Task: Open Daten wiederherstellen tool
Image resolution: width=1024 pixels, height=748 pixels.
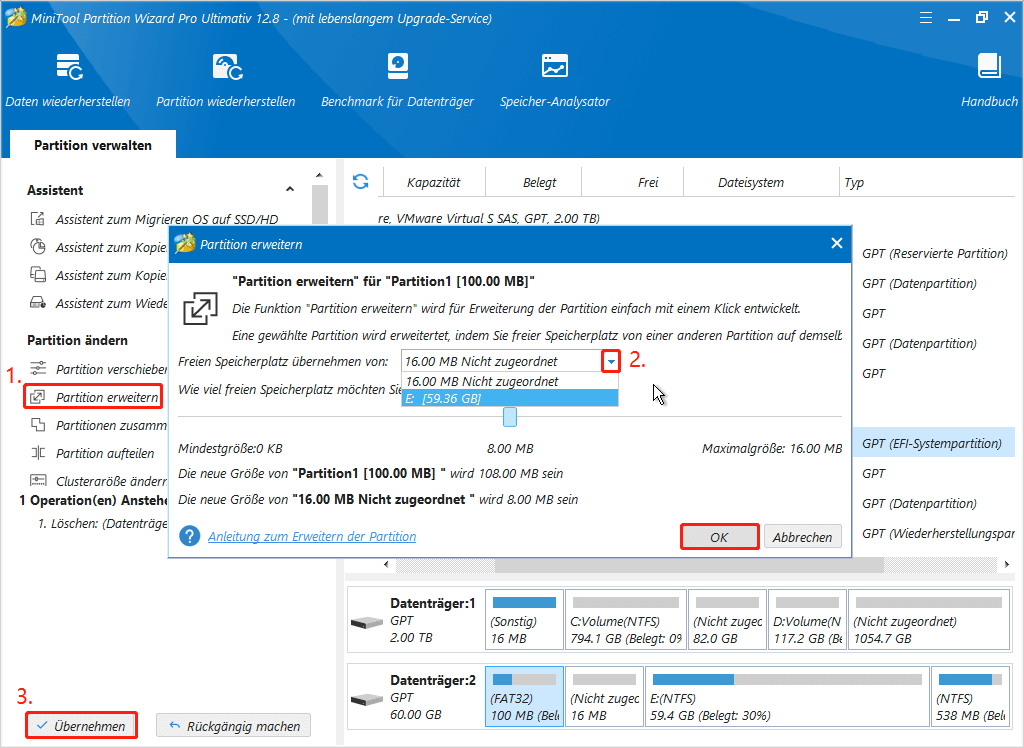Action: click(x=68, y=80)
